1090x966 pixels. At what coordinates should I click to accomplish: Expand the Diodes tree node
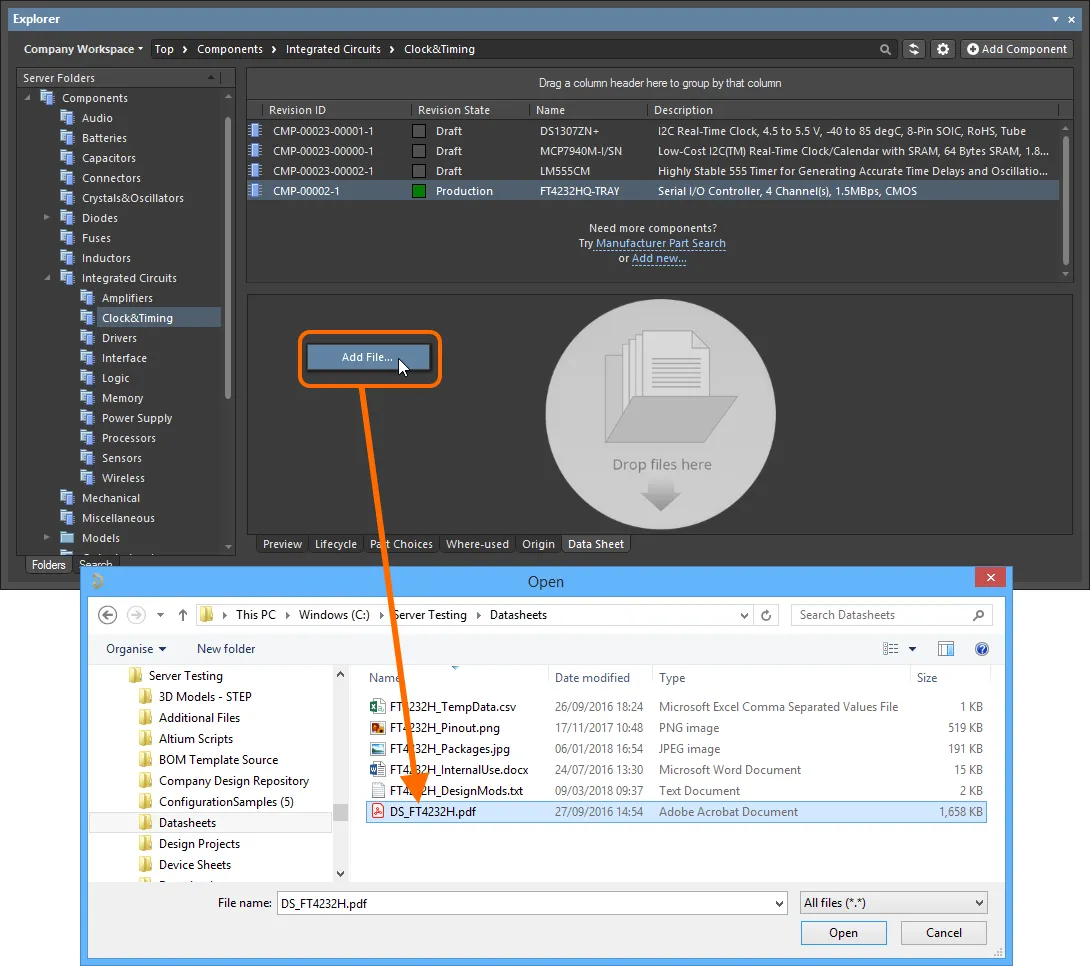click(45, 217)
